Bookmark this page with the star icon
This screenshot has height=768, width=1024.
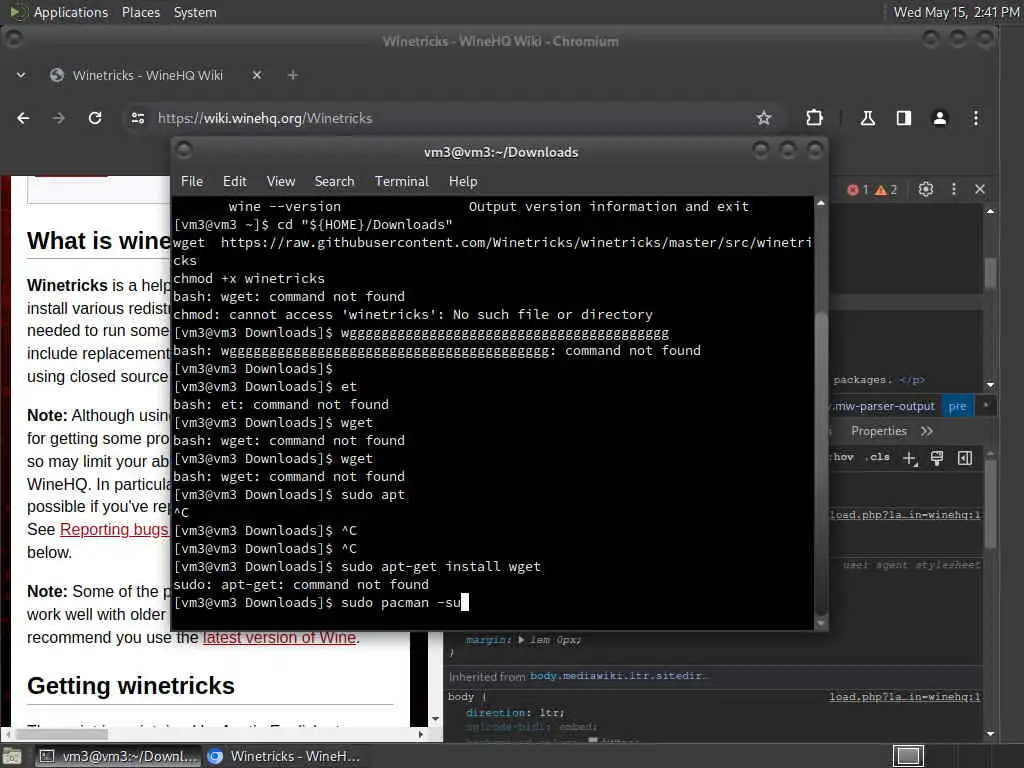click(x=763, y=118)
